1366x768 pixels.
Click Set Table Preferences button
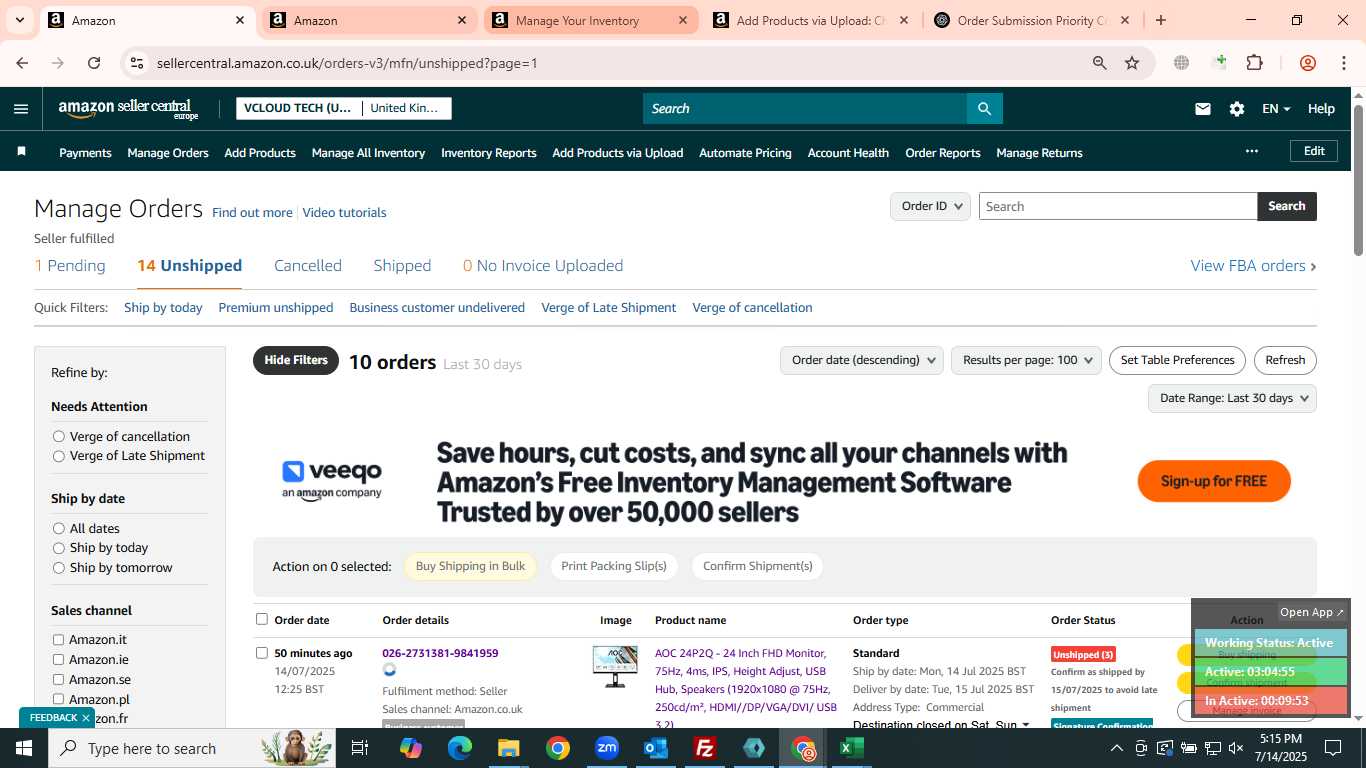(x=1177, y=360)
